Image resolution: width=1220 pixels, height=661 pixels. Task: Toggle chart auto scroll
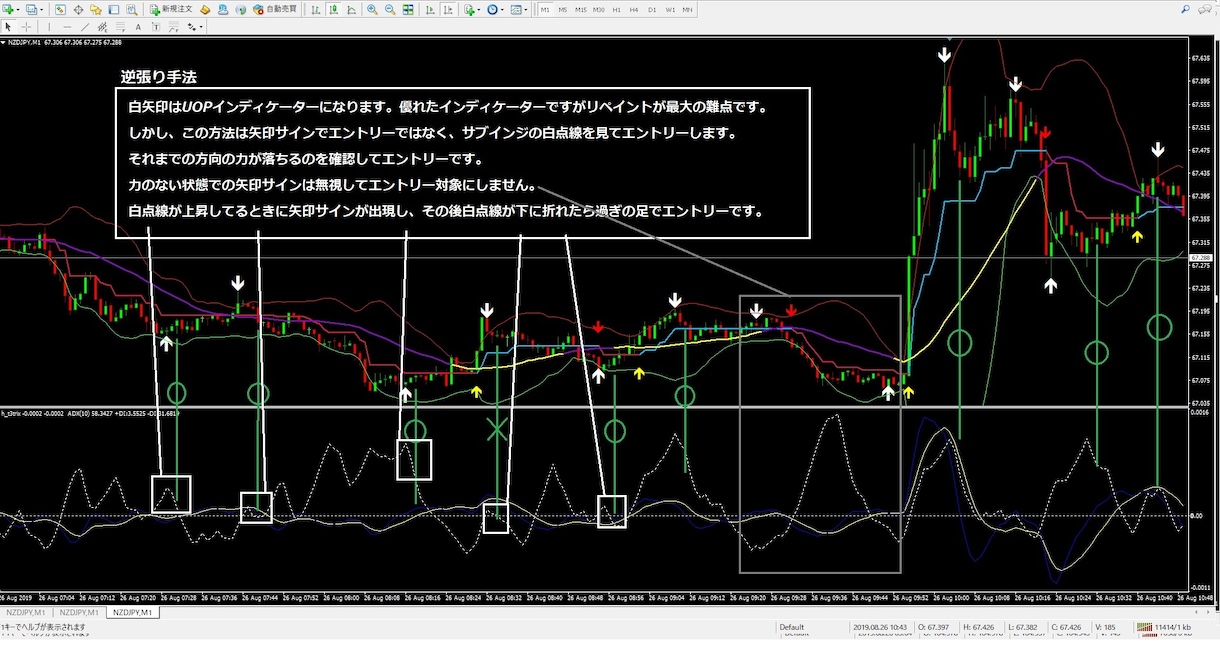click(431, 9)
